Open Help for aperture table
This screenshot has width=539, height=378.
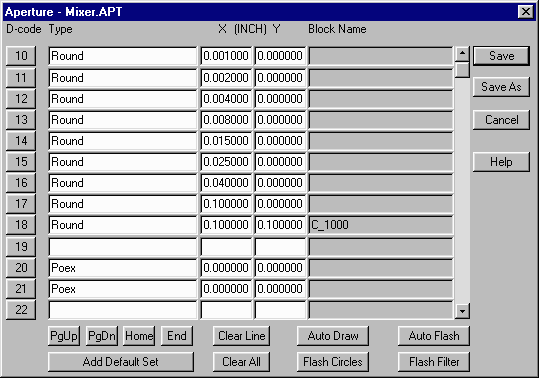[501, 162]
